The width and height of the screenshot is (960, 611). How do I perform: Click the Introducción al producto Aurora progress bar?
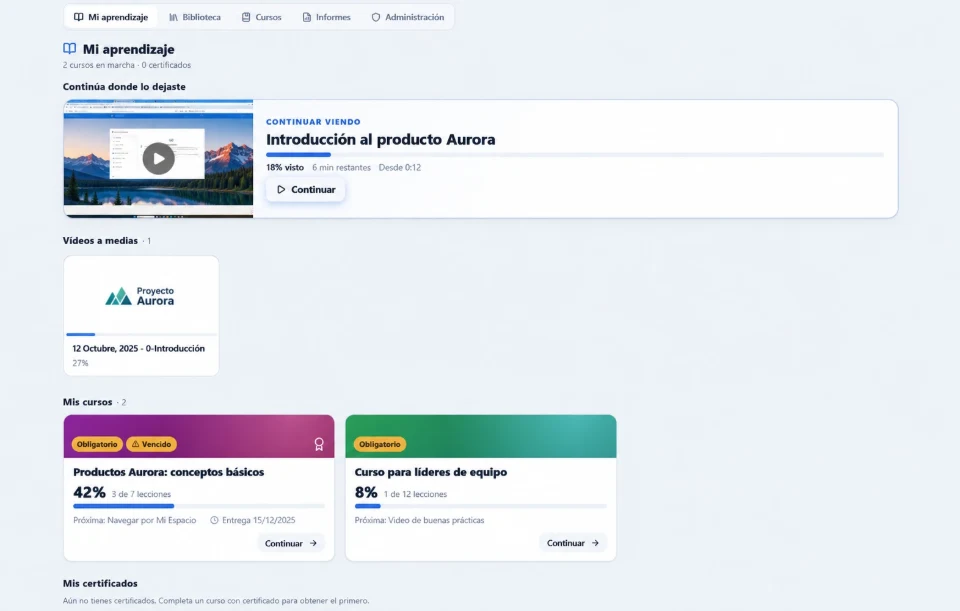[575, 155]
